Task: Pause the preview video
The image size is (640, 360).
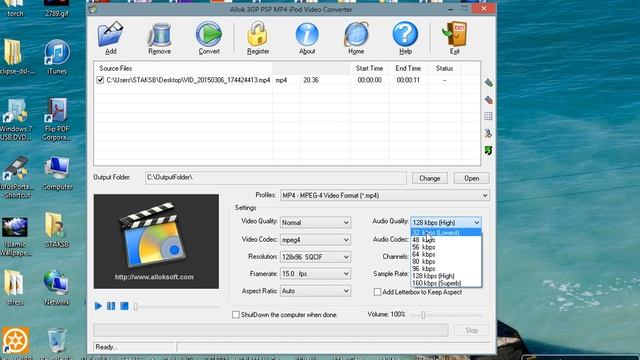Action: (x=111, y=306)
